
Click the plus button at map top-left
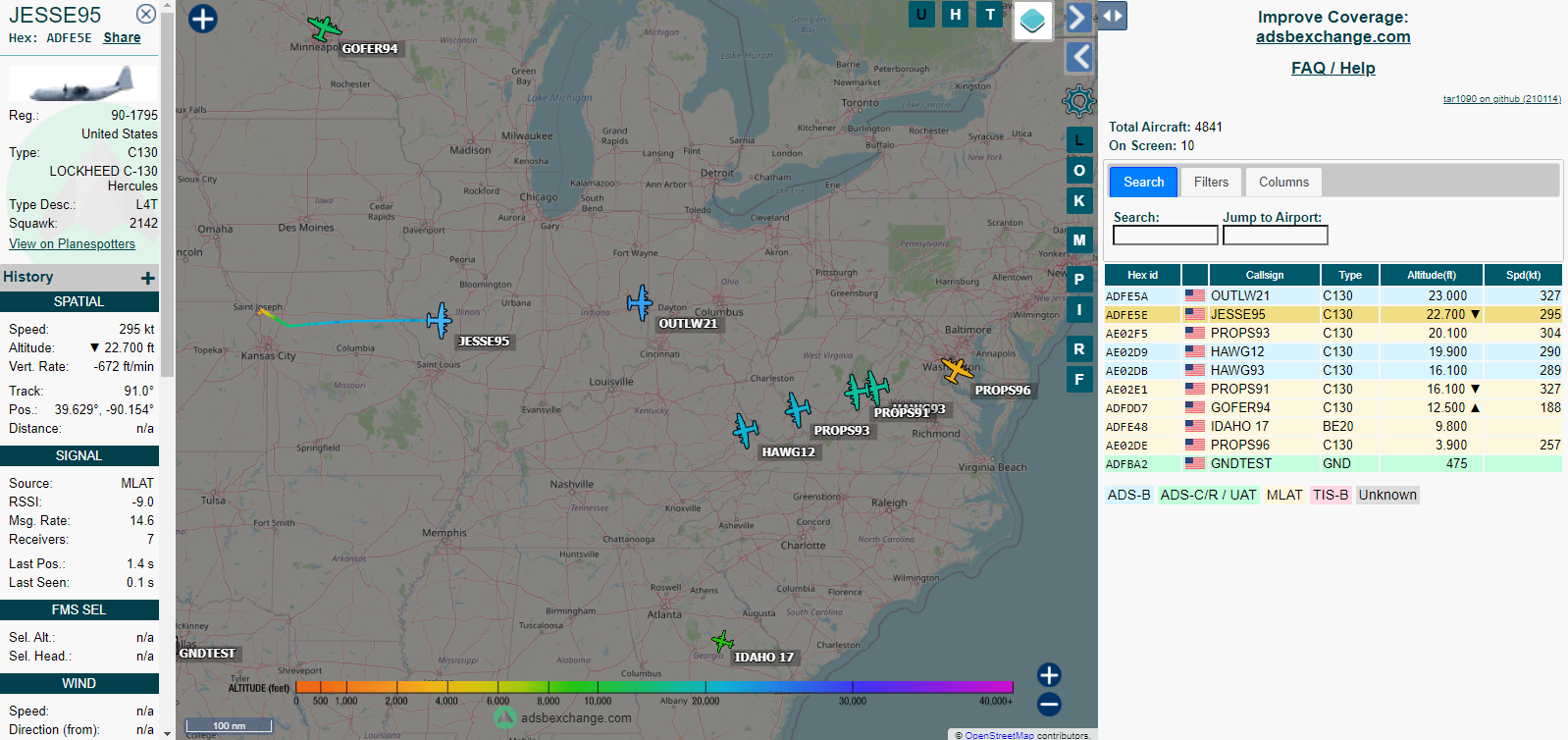(x=202, y=19)
